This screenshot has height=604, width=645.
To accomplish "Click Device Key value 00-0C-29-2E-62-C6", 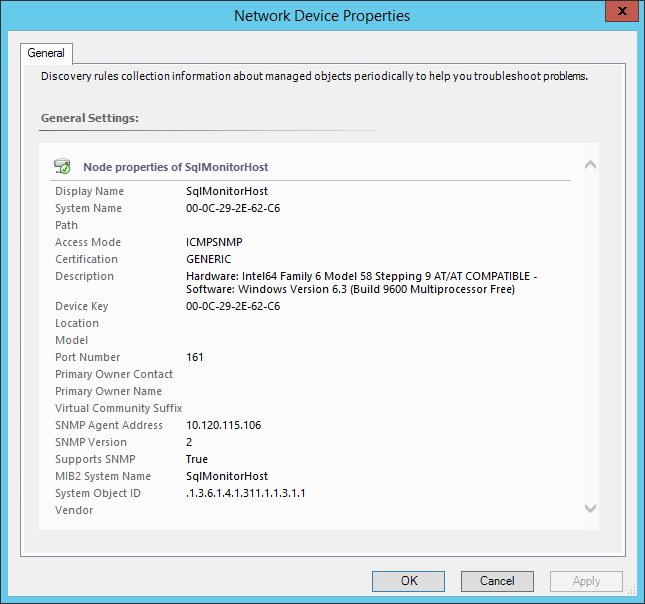I will pyautogui.click(x=233, y=306).
